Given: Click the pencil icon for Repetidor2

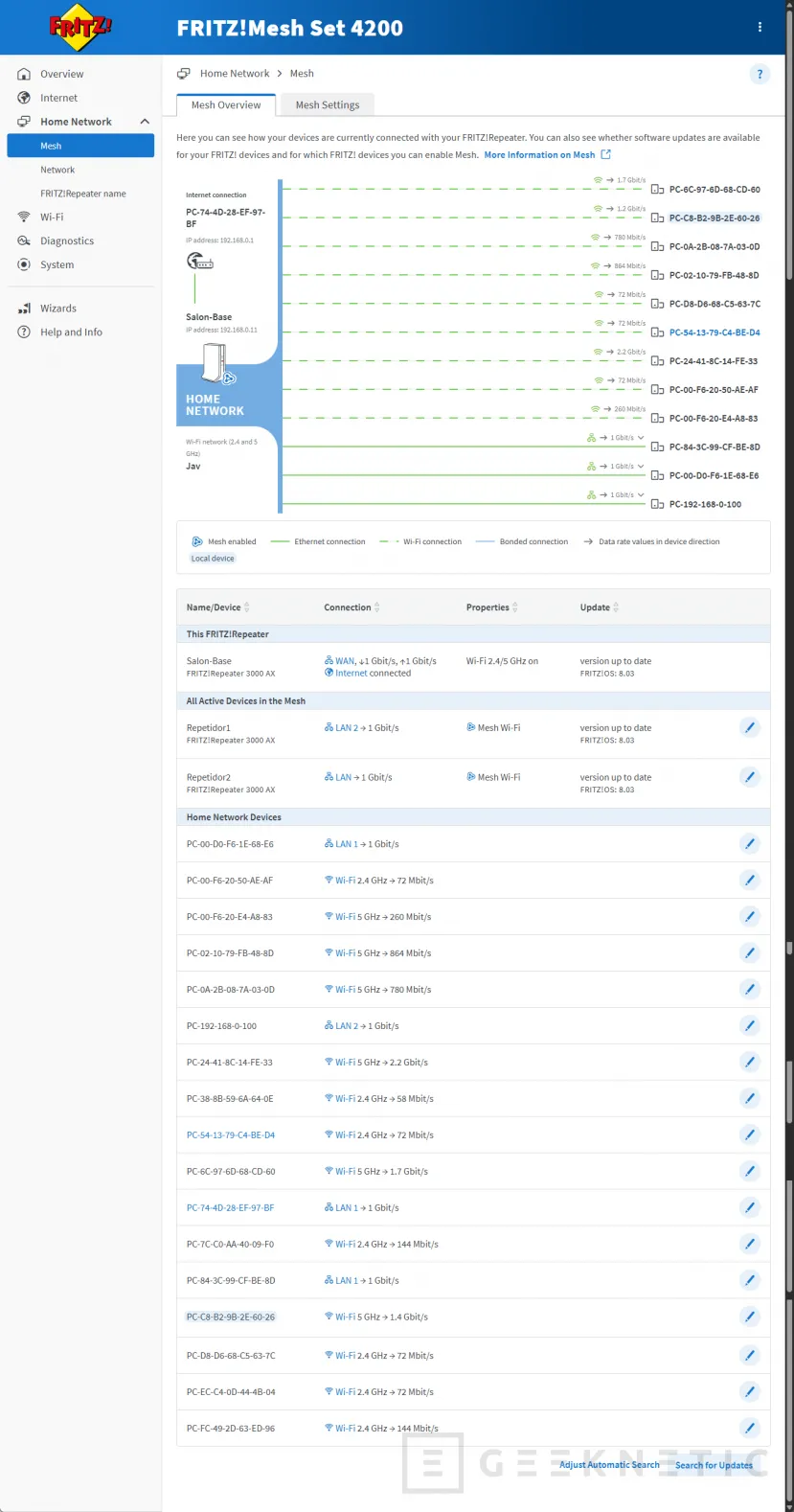Looking at the screenshot, I should coord(750,777).
